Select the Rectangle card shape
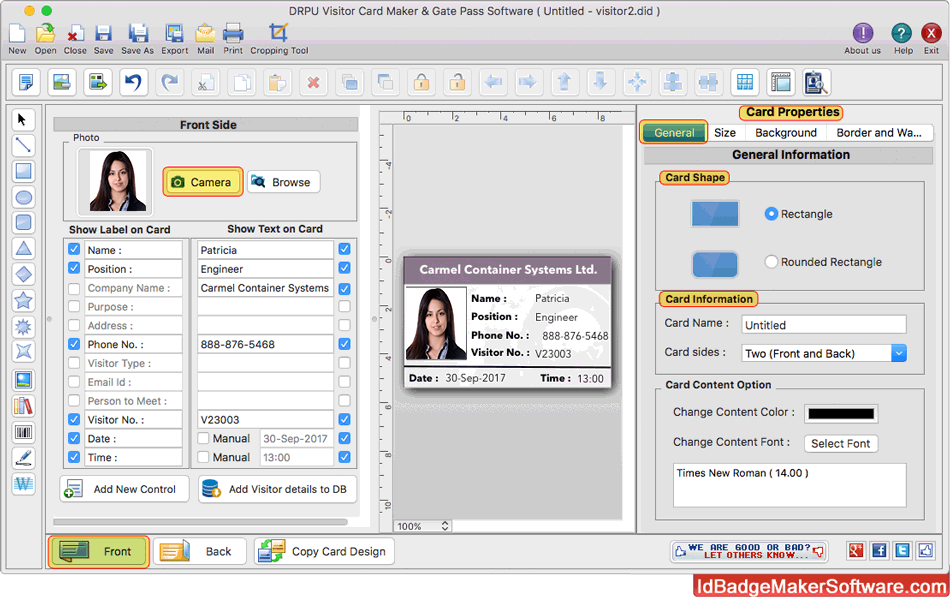The image size is (950, 597). 771,214
